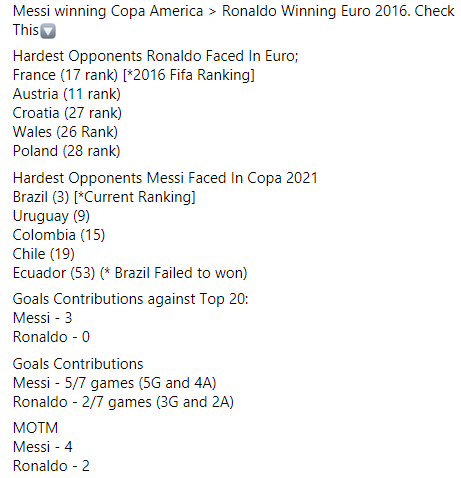
Task: Click the down-arrow emoji after 'This'
Action: pyautogui.click(x=48, y=31)
